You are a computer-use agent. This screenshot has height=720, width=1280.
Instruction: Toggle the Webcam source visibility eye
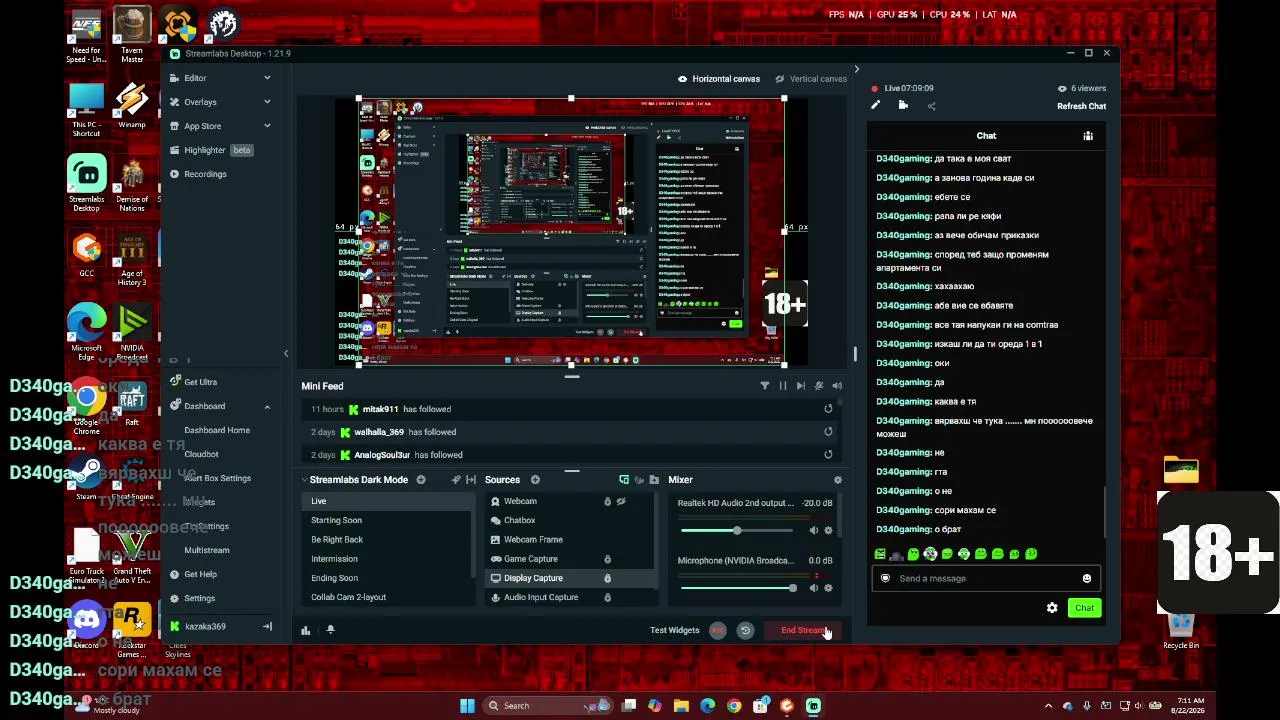pyautogui.click(x=621, y=501)
